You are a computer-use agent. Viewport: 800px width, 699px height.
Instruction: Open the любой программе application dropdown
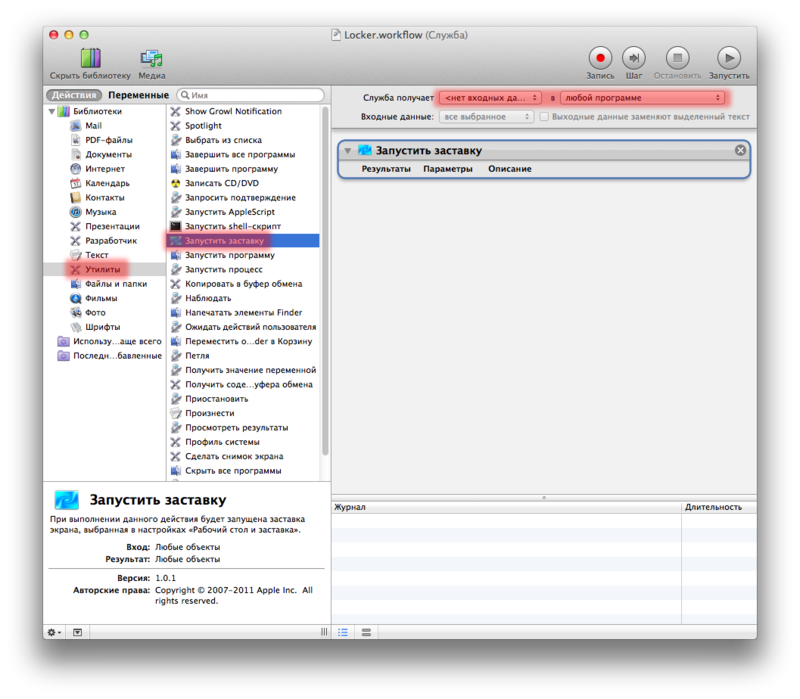tap(642, 97)
